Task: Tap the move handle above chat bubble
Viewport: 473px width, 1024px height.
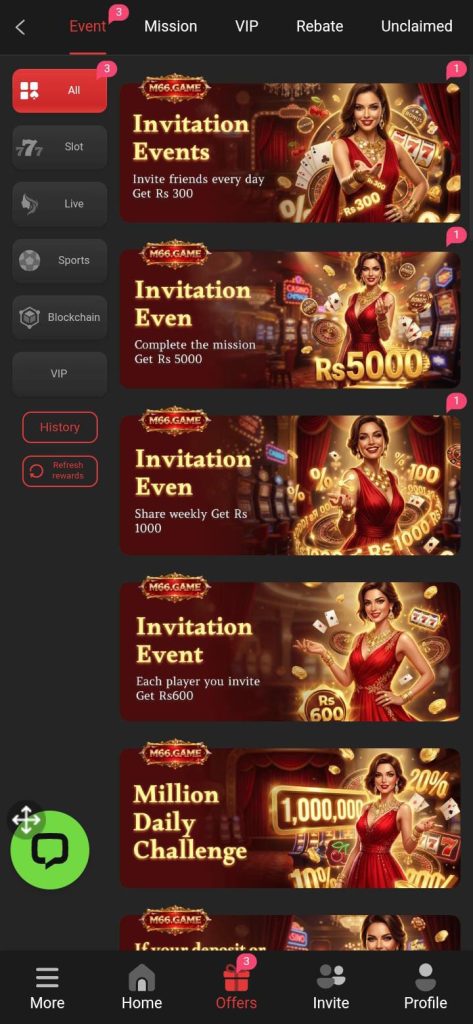Action: pyautogui.click(x=26, y=820)
